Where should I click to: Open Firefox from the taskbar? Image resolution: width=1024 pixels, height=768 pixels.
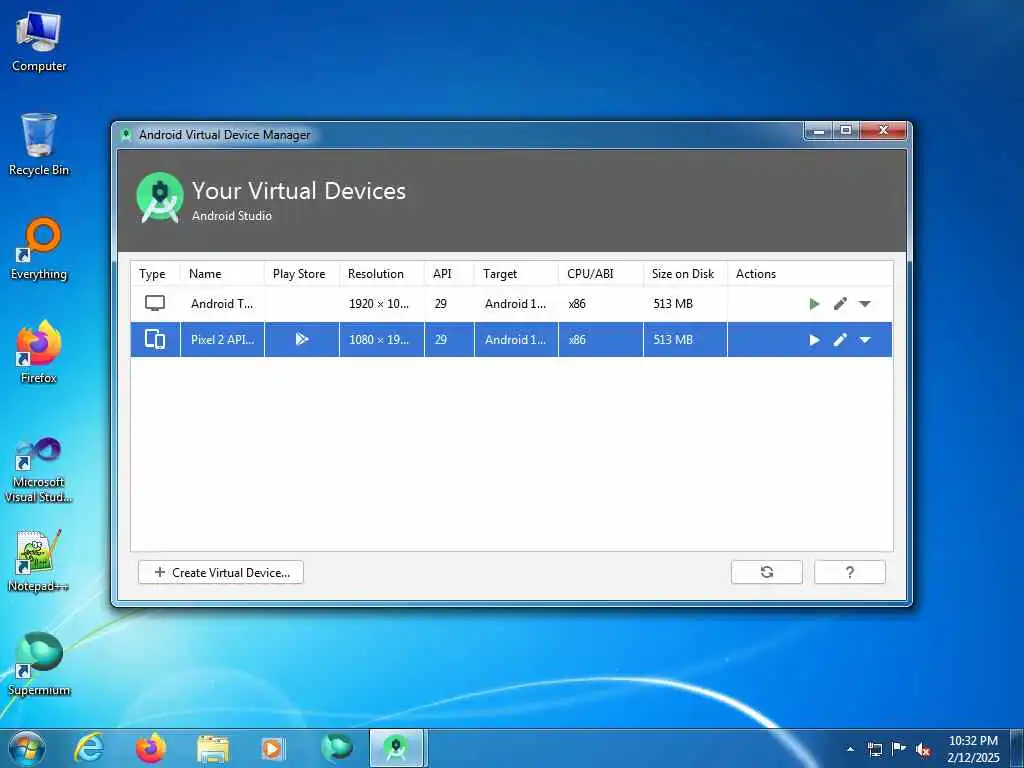[150, 748]
